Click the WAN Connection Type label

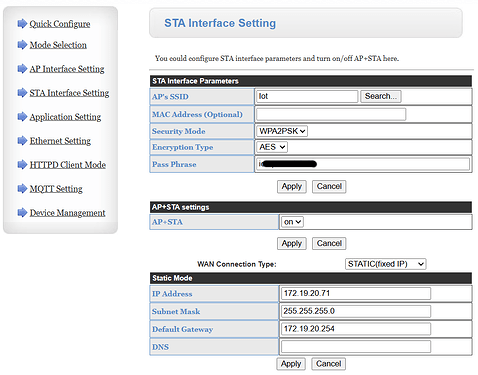[237, 264]
